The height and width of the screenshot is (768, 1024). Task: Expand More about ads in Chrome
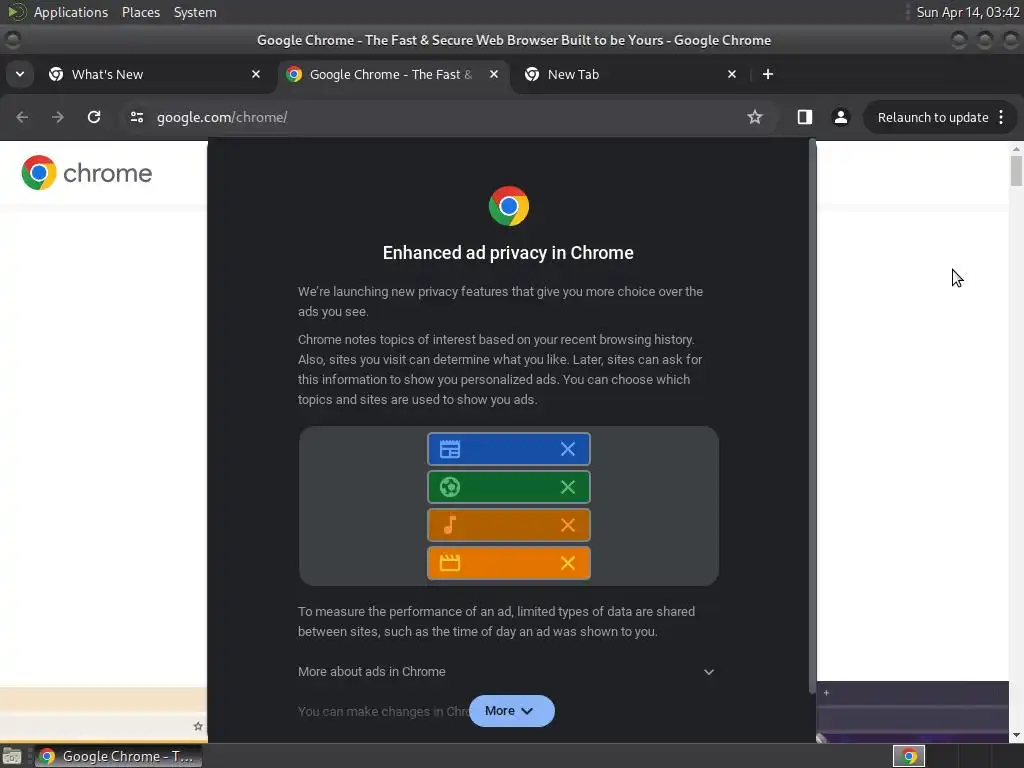[x=507, y=671]
